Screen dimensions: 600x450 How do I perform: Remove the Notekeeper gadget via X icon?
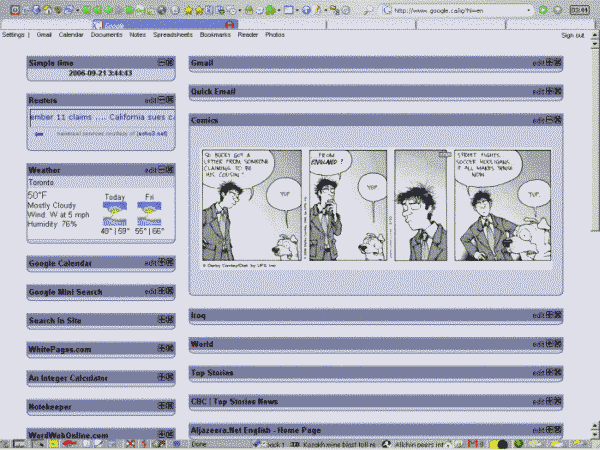click(170, 406)
